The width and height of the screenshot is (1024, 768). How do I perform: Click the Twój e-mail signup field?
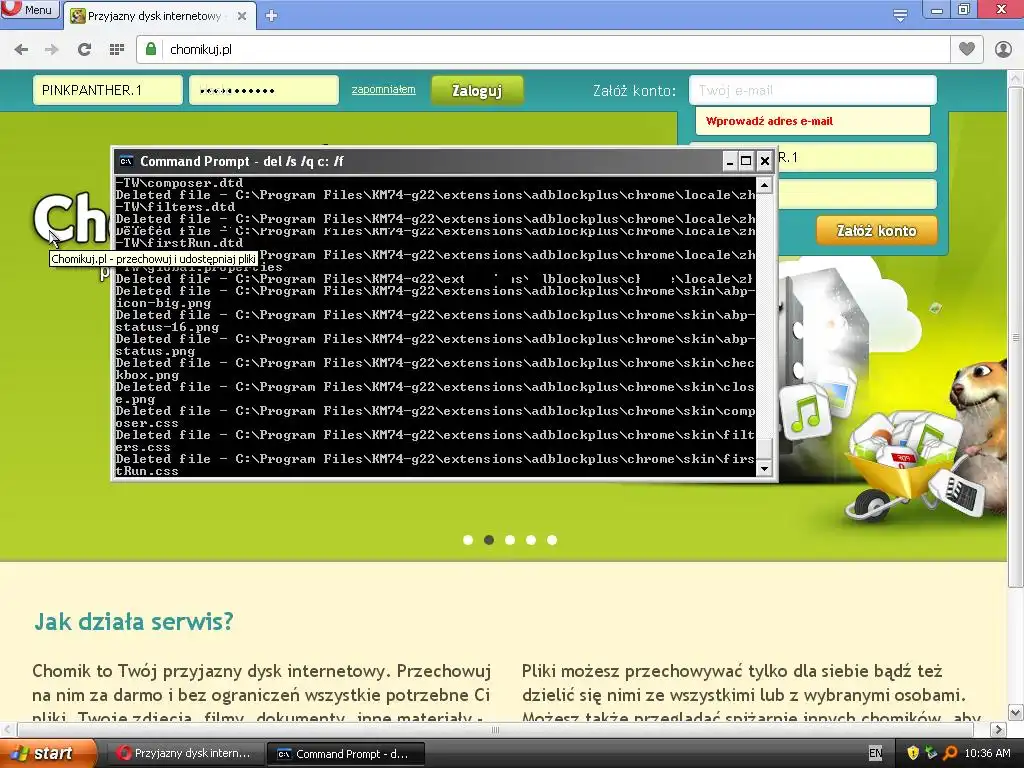812,90
